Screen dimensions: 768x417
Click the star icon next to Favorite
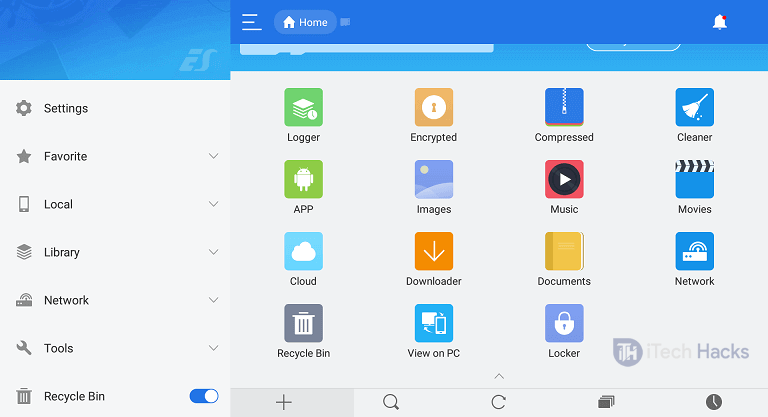click(24, 156)
